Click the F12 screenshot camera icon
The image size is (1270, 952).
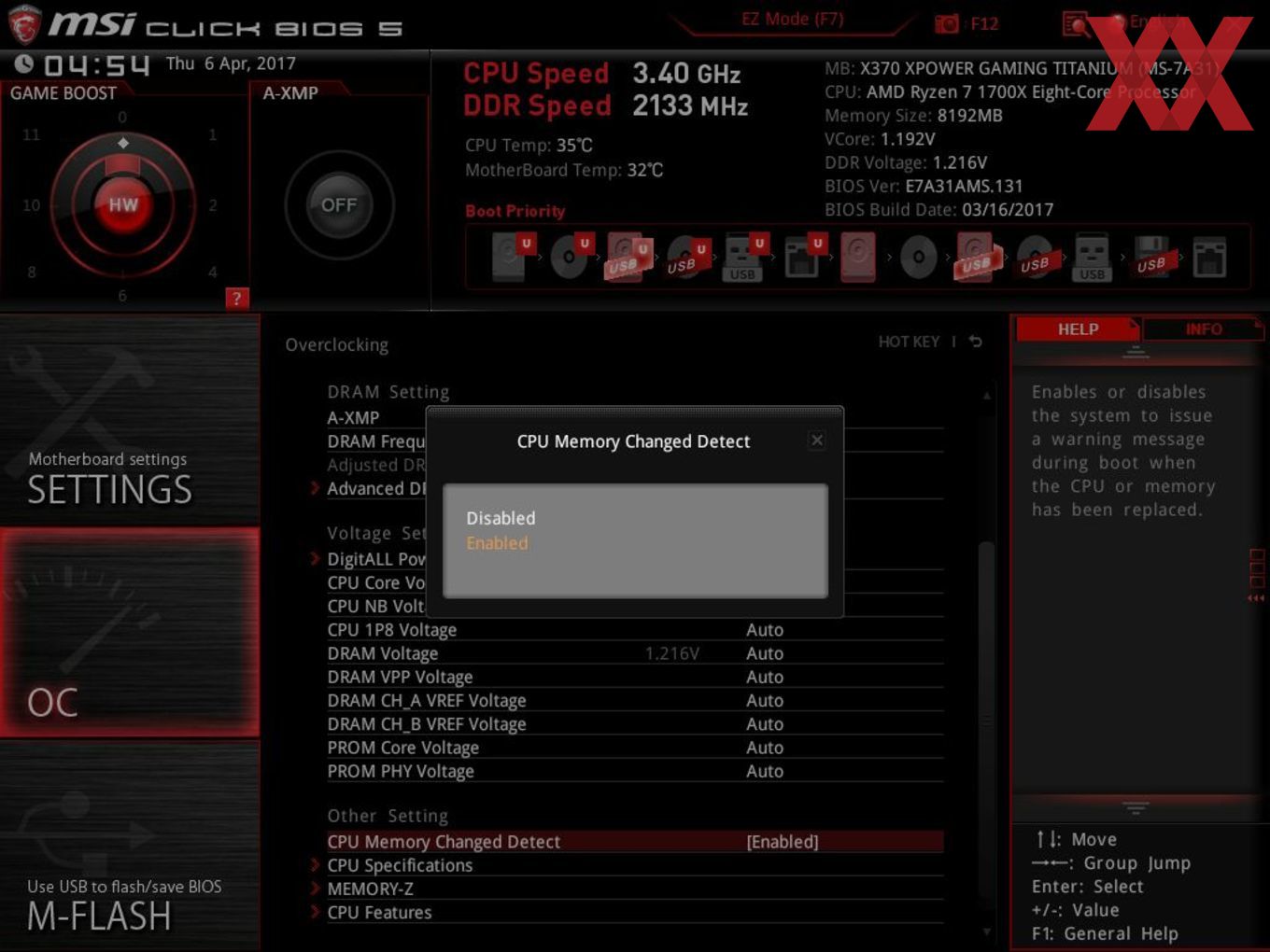tap(946, 24)
